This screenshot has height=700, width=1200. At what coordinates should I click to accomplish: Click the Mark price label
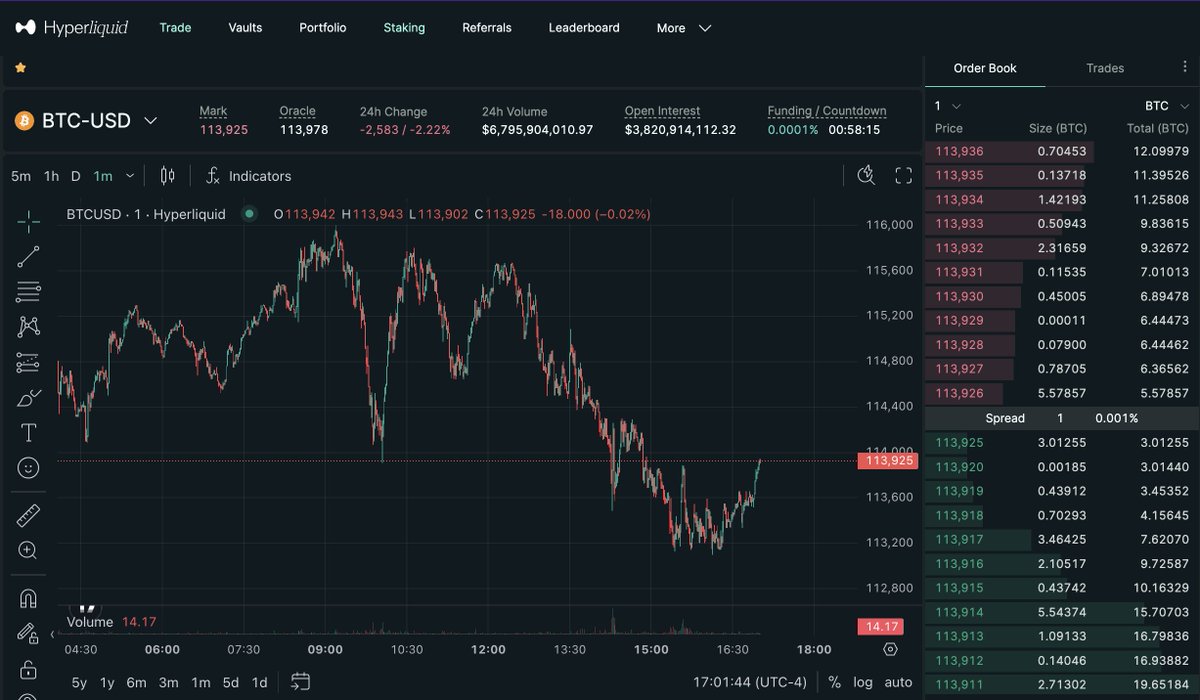pos(213,111)
